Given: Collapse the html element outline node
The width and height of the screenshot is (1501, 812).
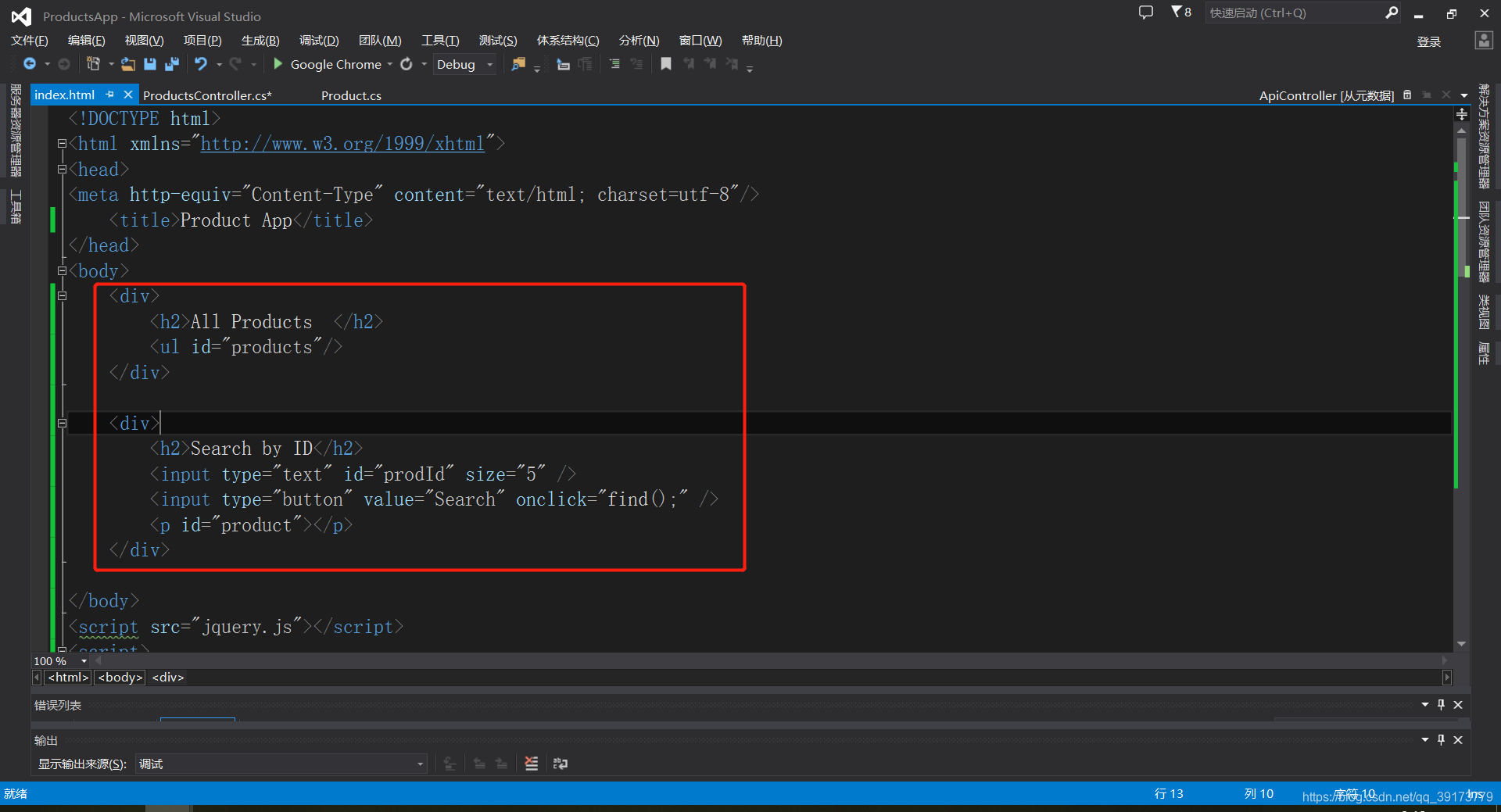Looking at the screenshot, I should tap(62, 144).
